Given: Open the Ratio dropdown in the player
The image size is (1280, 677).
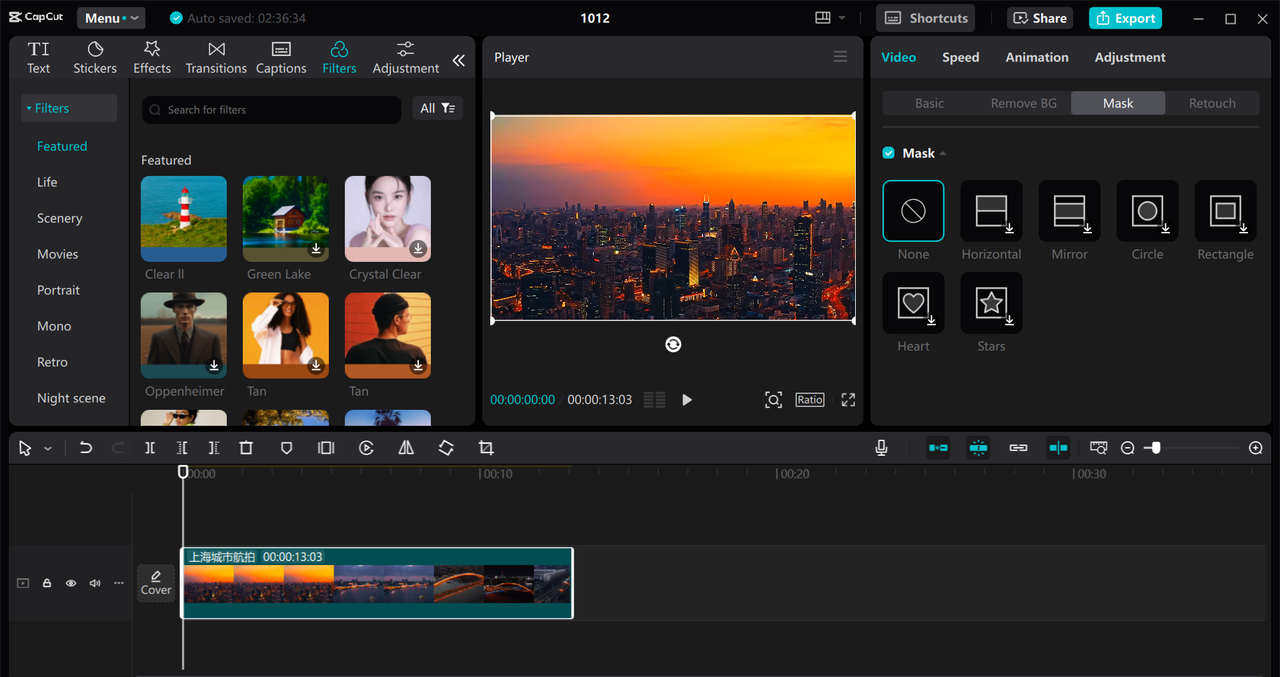Looking at the screenshot, I should point(810,400).
